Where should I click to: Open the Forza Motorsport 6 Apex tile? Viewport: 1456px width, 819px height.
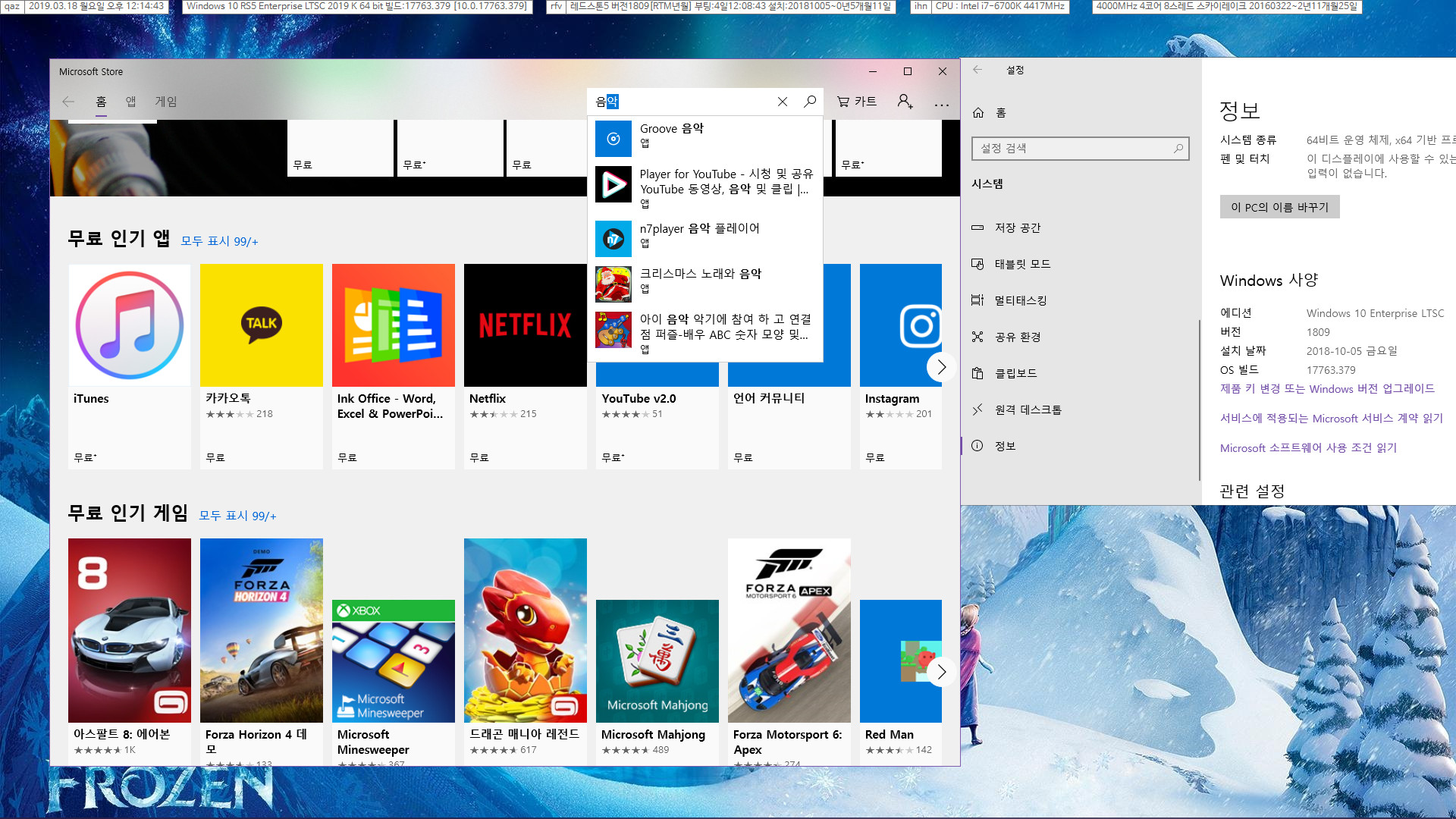(789, 651)
